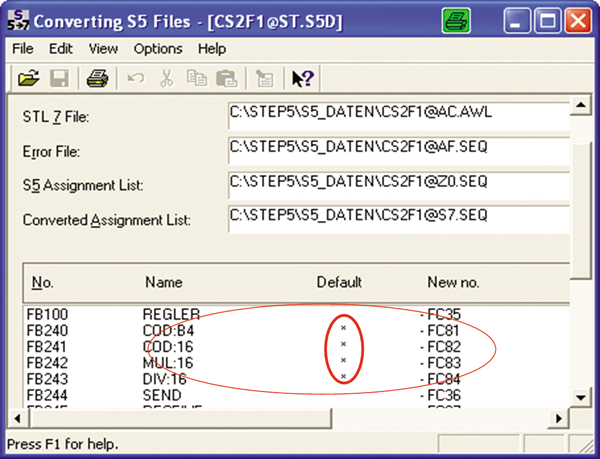Click the SEND name cell

click(x=162, y=395)
